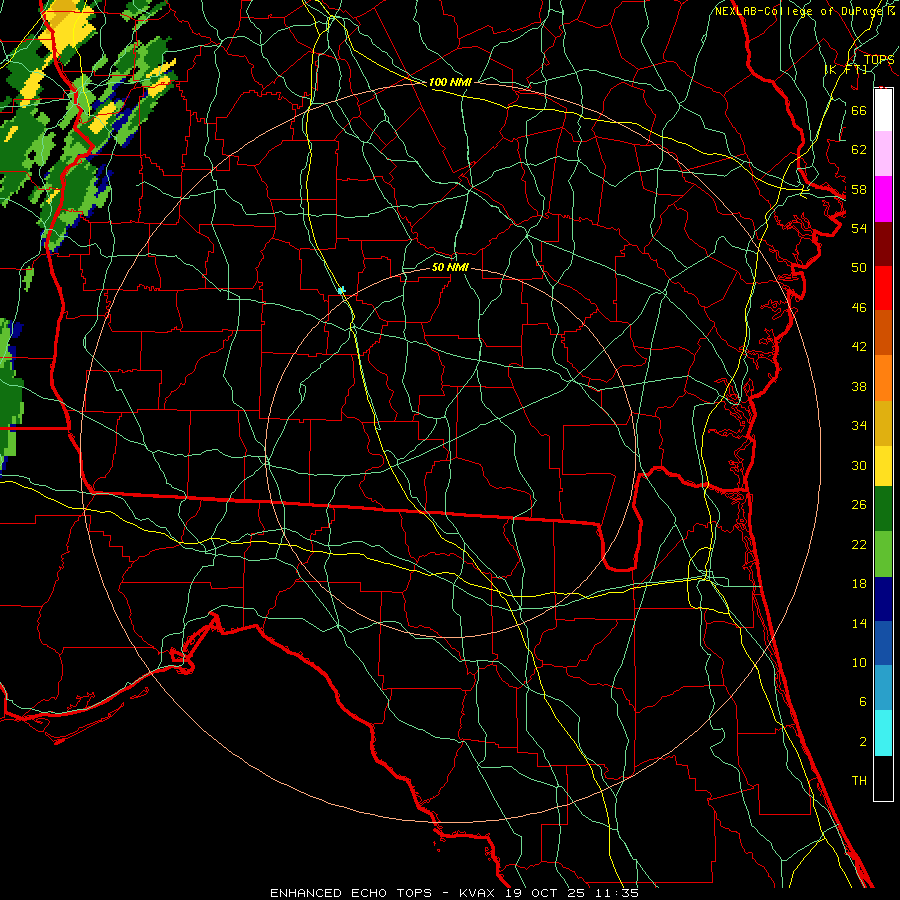Click the dark red swatch between 50 and 54
The width and height of the screenshot is (900, 900).
pyautogui.click(x=883, y=243)
